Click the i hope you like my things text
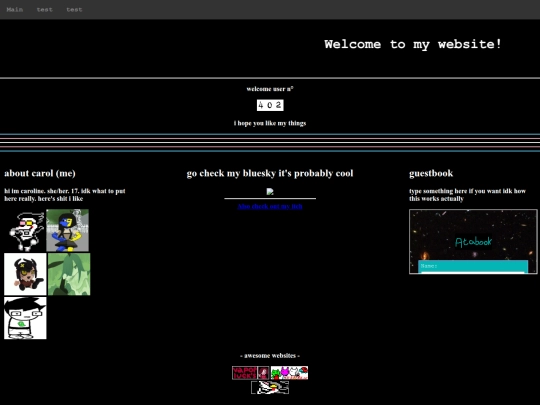The image size is (540, 405). 270,123
